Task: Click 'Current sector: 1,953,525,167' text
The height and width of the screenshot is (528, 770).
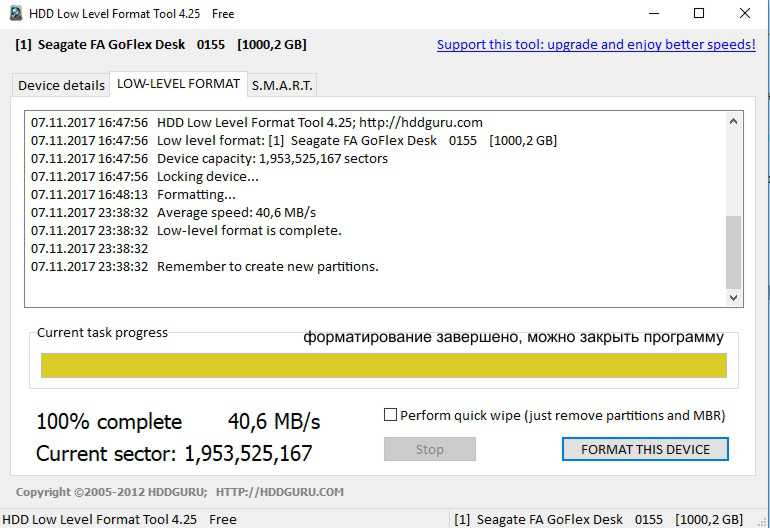Action: pyautogui.click(x=174, y=453)
